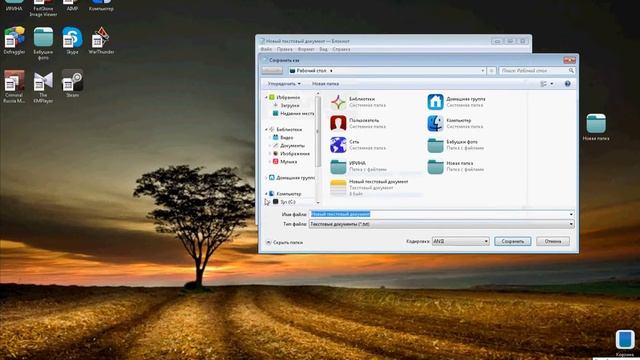The height and width of the screenshot is (360, 640).
Task: Launch the Steam desktop shortcut
Action: coord(72,84)
